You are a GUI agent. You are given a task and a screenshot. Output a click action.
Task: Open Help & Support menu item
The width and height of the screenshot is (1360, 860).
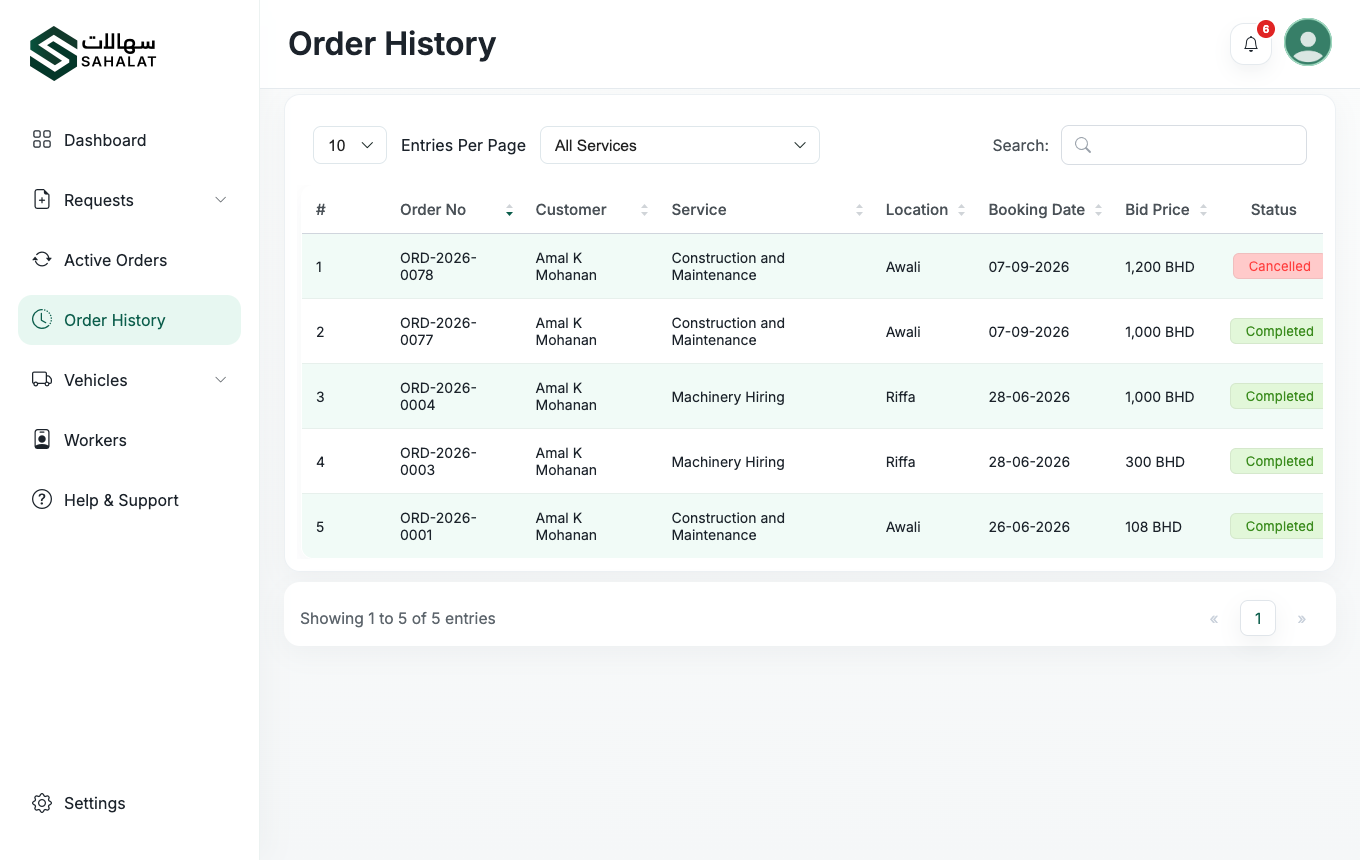(x=130, y=500)
